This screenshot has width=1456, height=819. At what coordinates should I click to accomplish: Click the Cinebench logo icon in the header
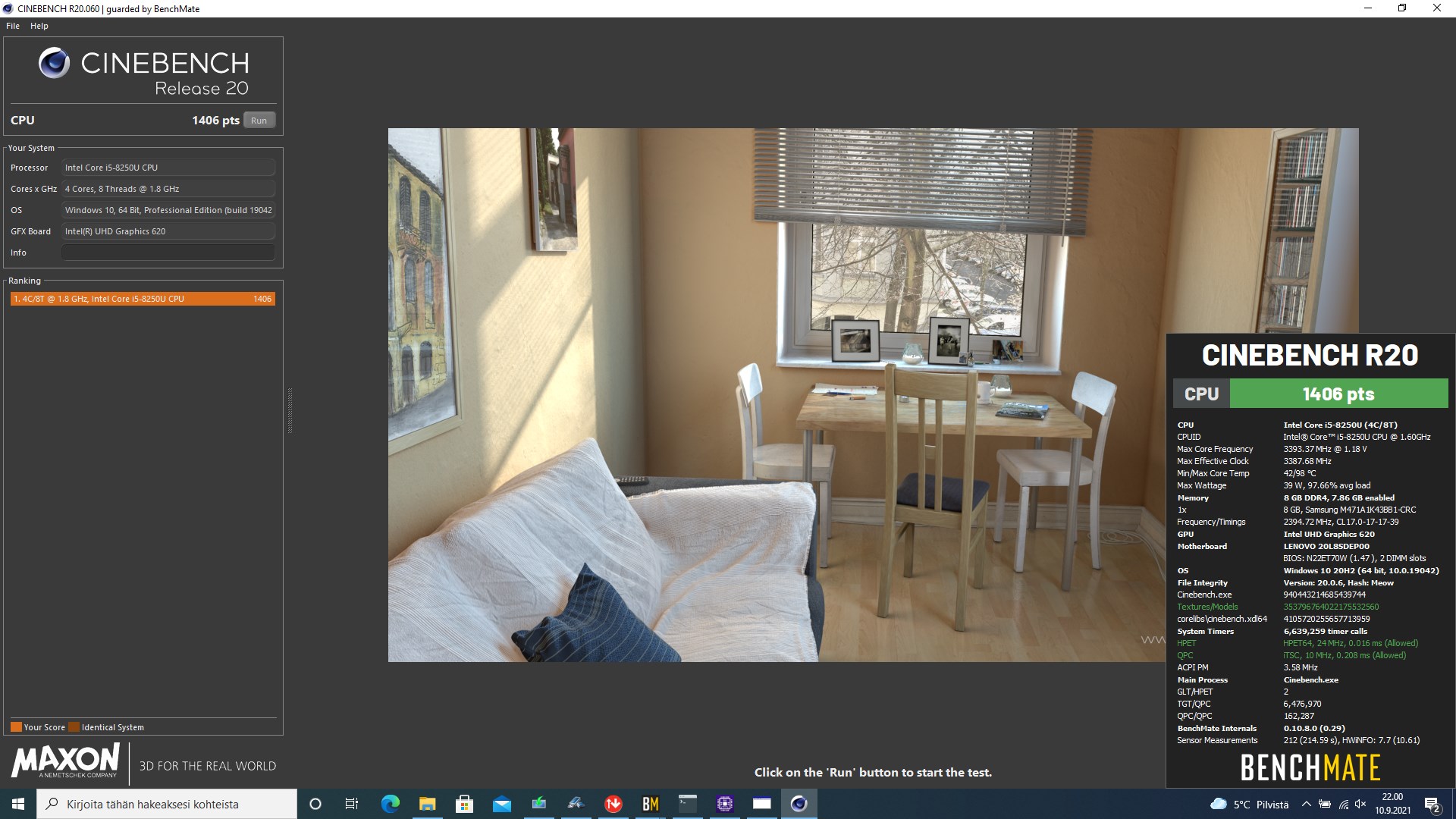(54, 64)
